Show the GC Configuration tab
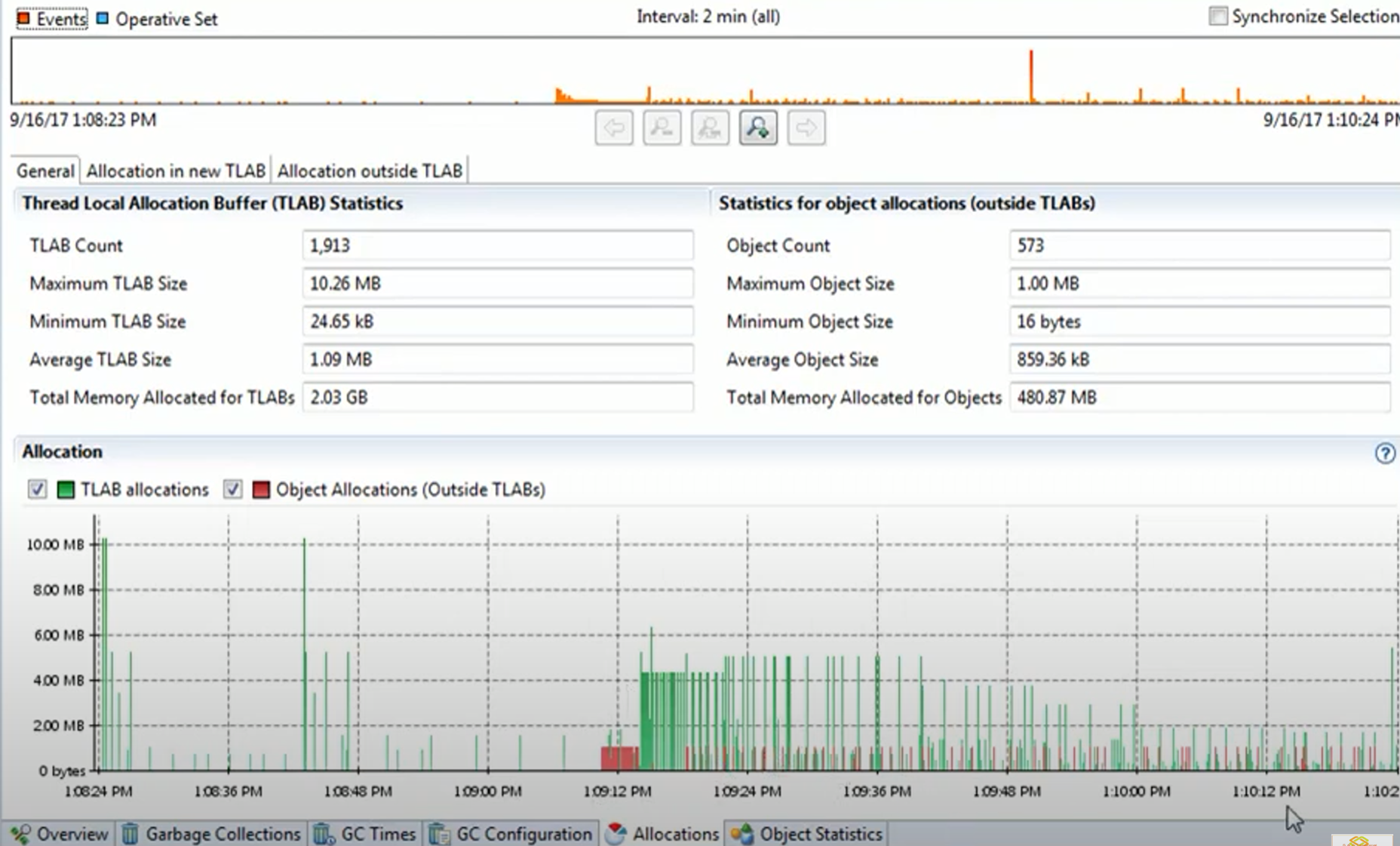Screen dimensions: 1400x846 pyautogui.click(x=512, y=834)
